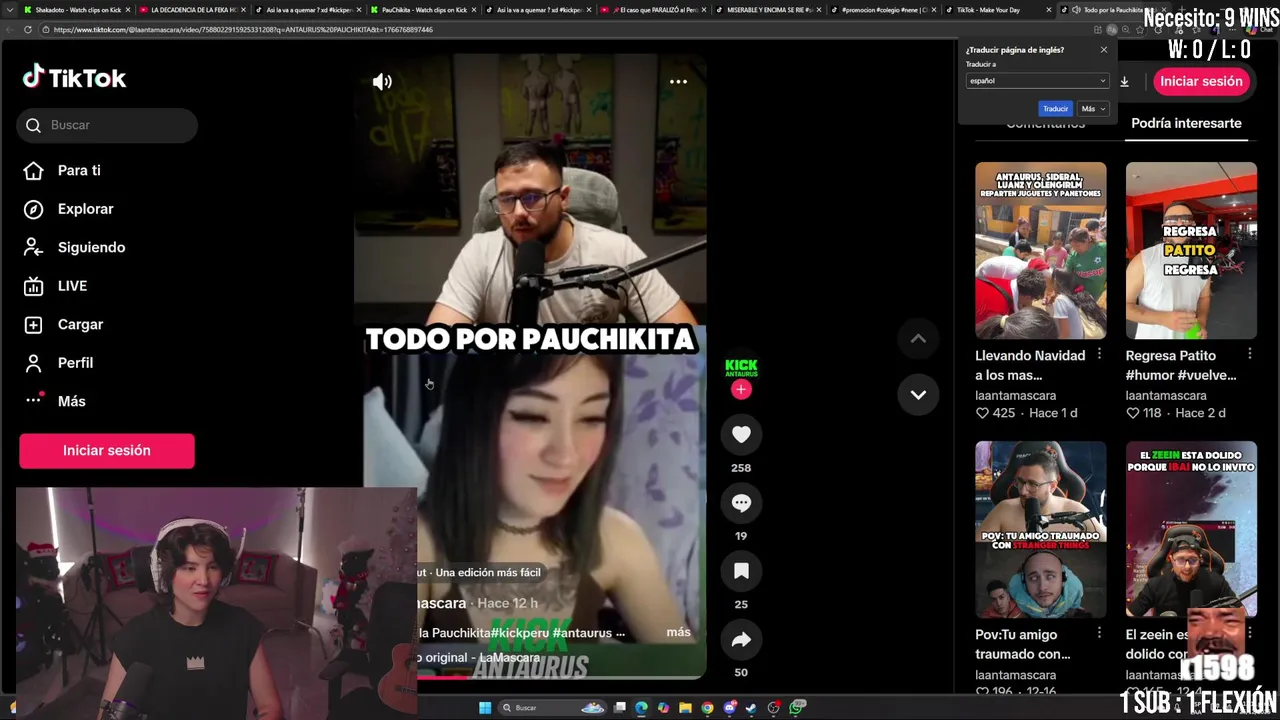
Task: Click the blue Traducir button
Action: (1055, 109)
